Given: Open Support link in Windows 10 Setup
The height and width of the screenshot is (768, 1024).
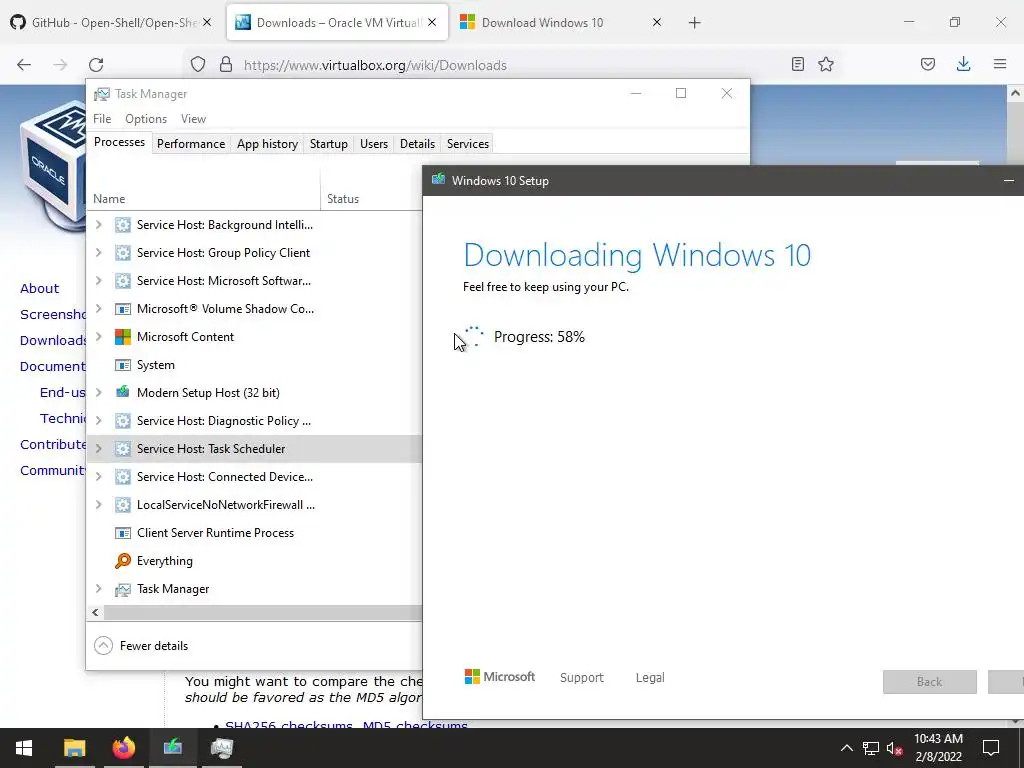Looking at the screenshot, I should [x=582, y=678].
